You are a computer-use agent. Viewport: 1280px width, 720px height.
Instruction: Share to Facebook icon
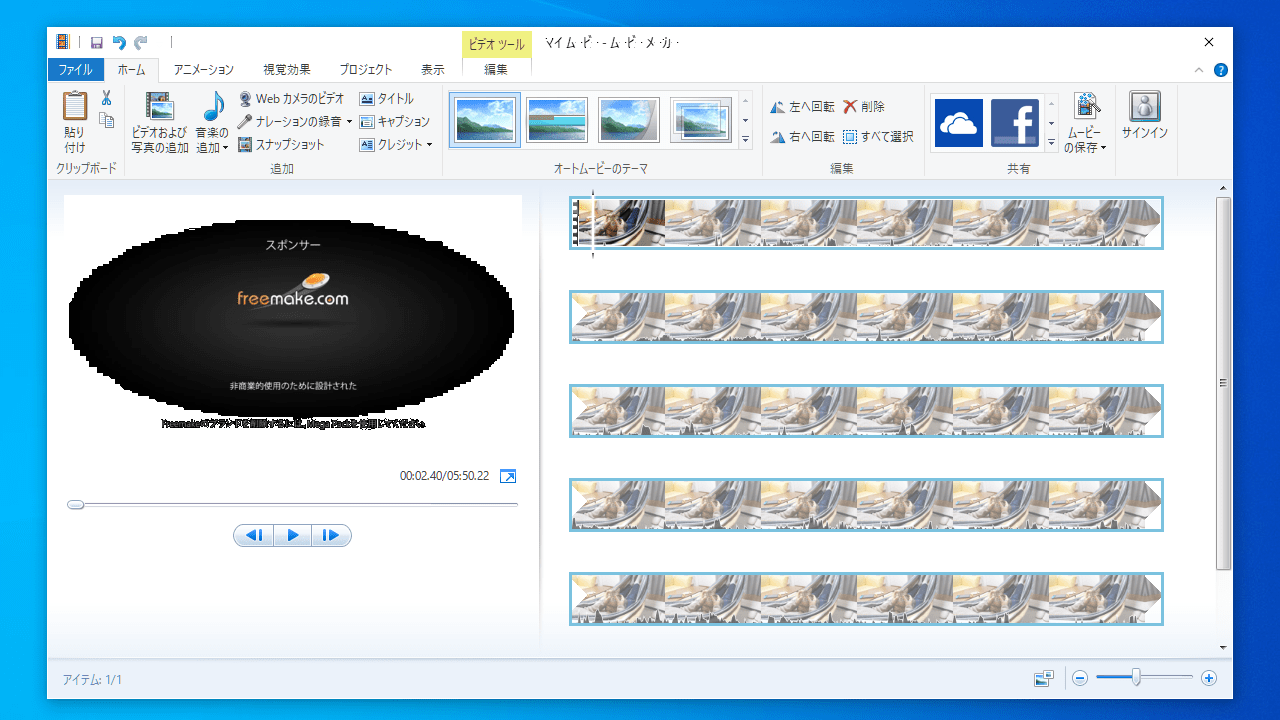(1015, 122)
